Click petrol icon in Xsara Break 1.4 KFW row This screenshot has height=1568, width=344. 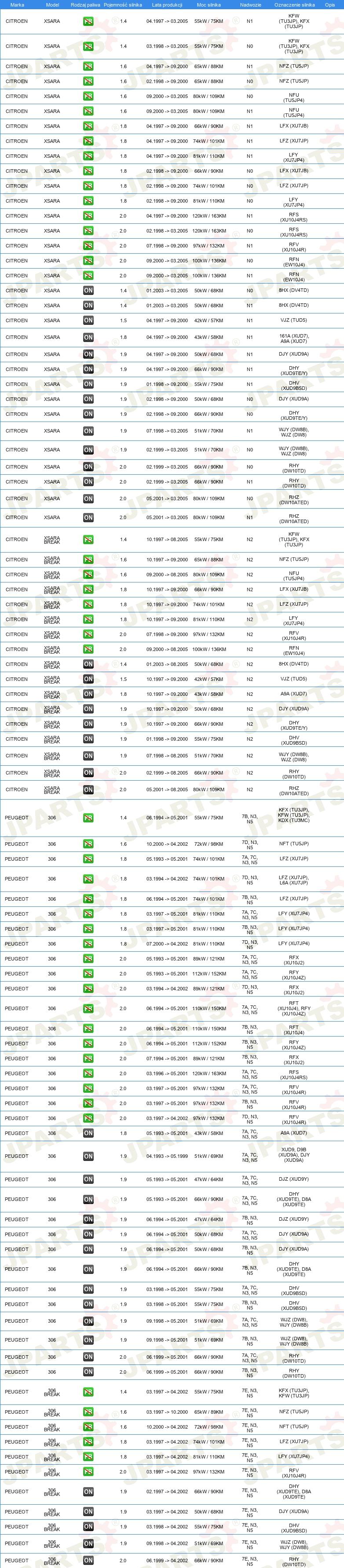88,540
